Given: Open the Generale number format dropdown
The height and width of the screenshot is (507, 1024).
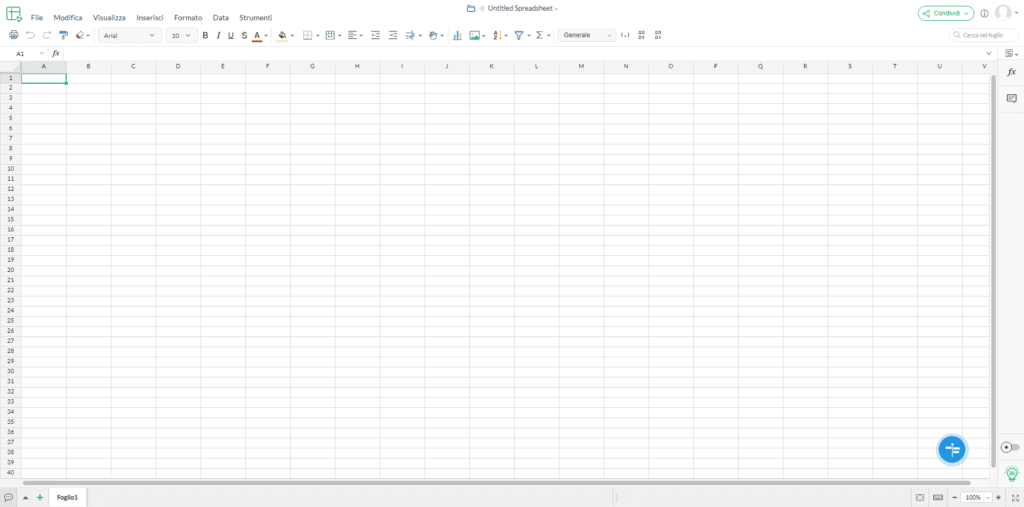Looking at the screenshot, I should pyautogui.click(x=587, y=35).
